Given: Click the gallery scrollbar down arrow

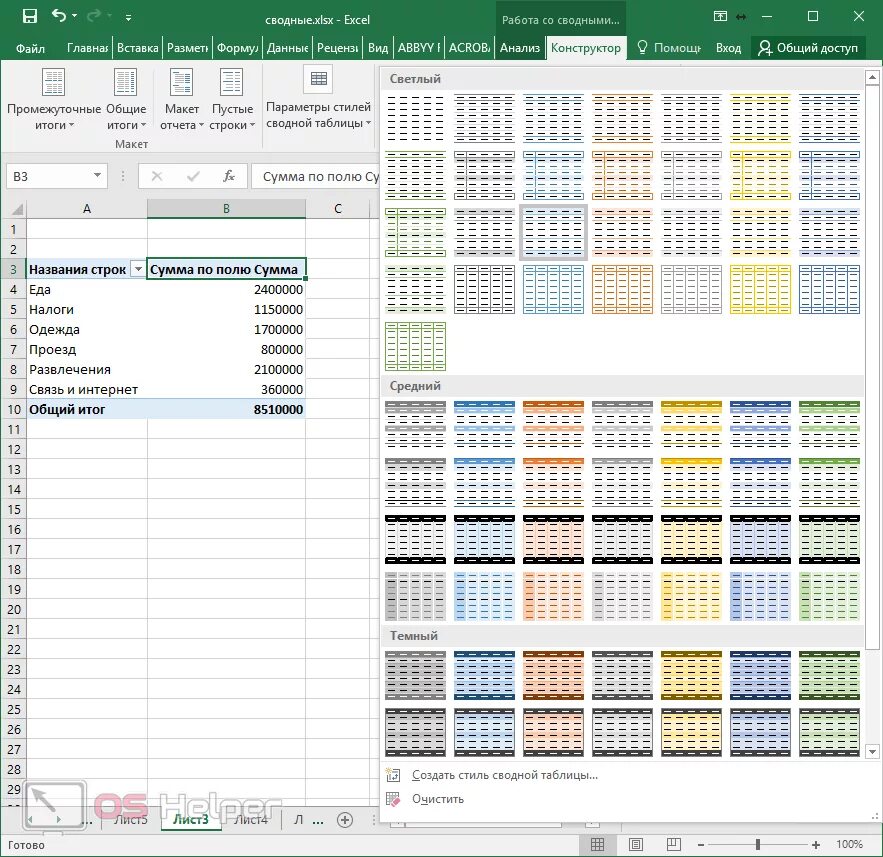Looking at the screenshot, I should (872, 751).
